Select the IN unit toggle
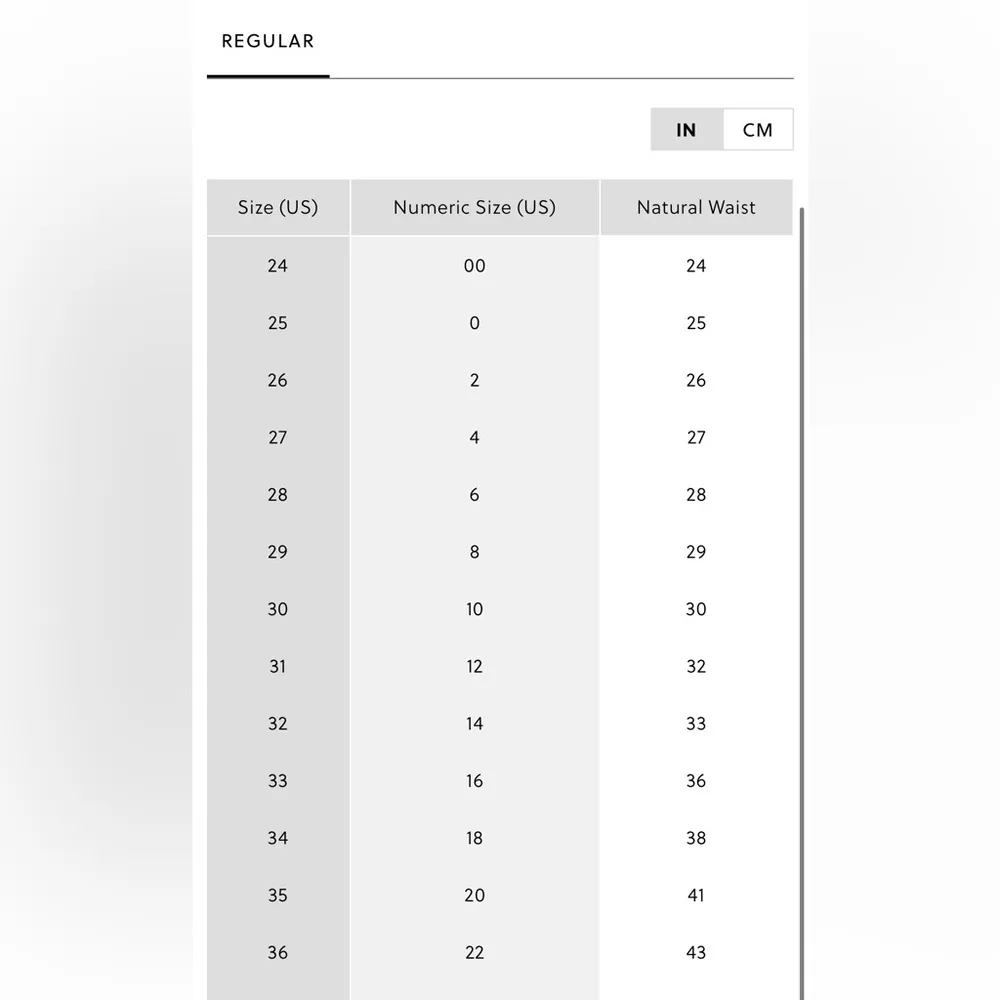Screen dimensions: 1000x1000 click(x=686, y=130)
